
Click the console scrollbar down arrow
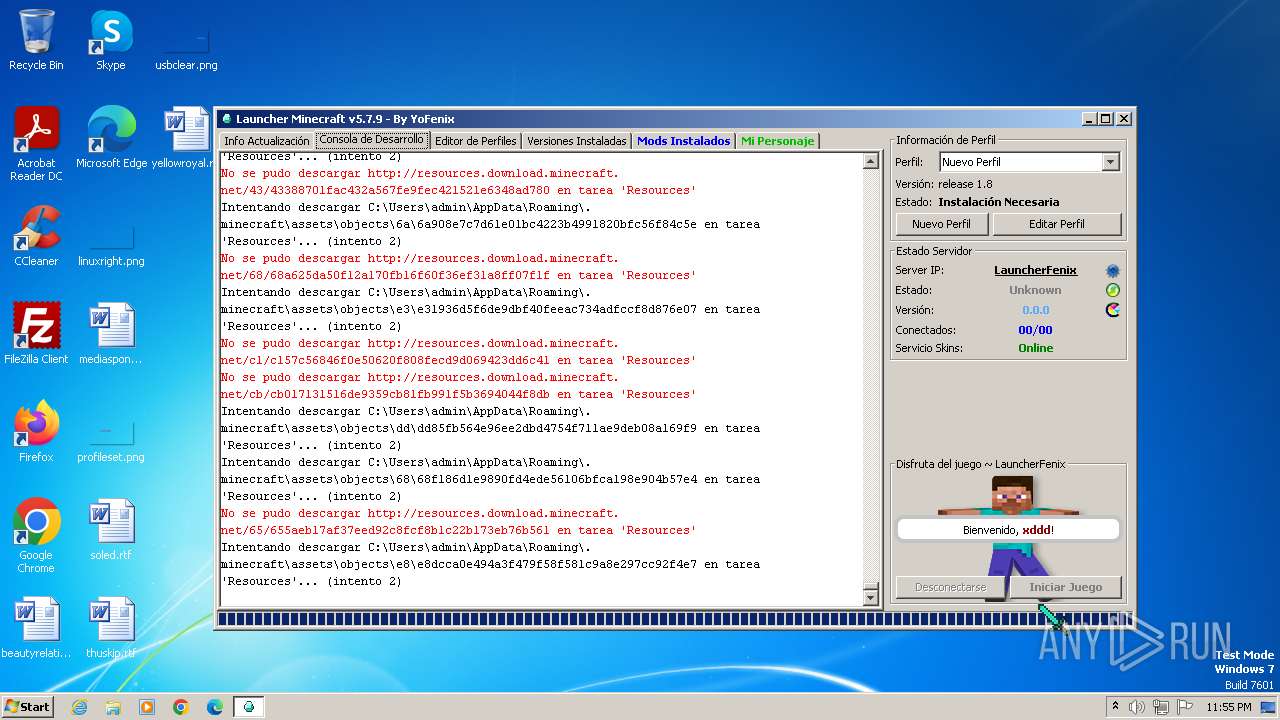coord(870,597)
